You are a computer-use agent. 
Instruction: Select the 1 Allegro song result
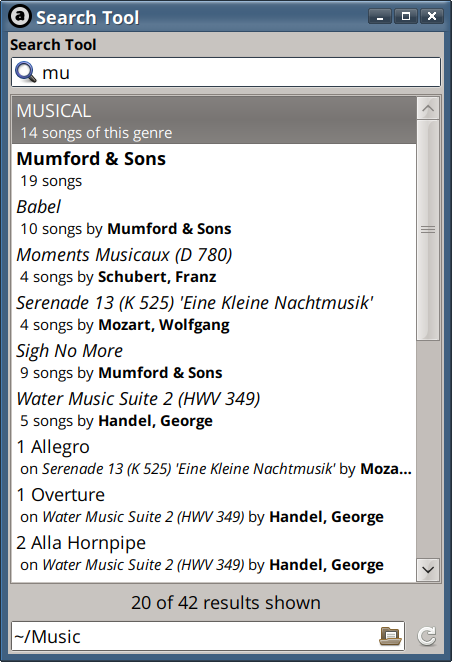214,457
